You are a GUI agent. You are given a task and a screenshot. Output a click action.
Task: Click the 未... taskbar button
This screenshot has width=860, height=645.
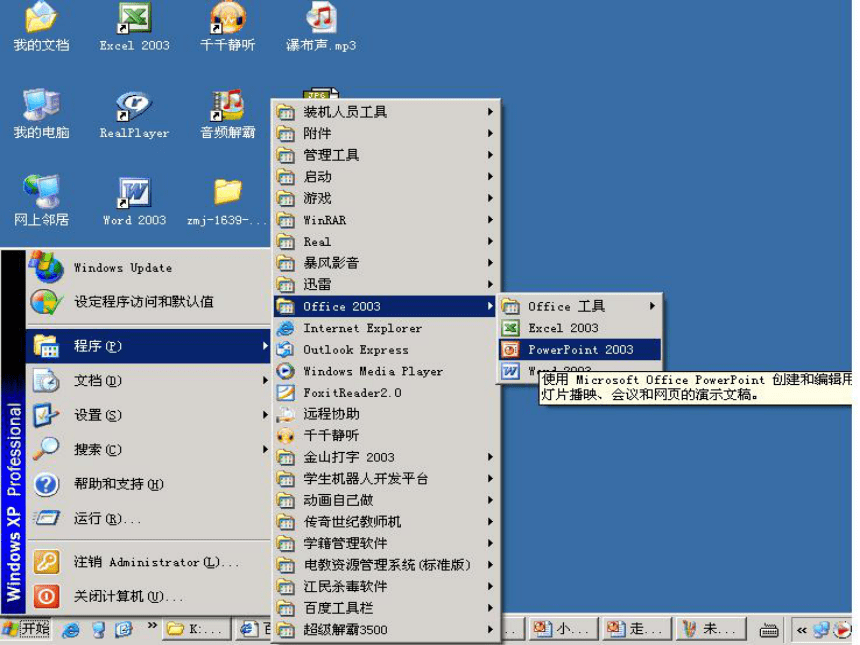(x=711, y=629)
